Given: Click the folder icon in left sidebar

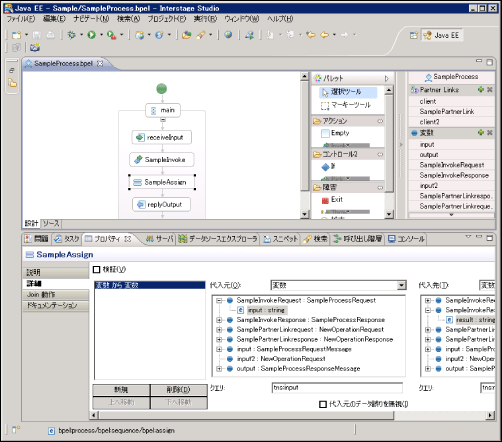Looking at the screenshot, I should click(12, 83).
